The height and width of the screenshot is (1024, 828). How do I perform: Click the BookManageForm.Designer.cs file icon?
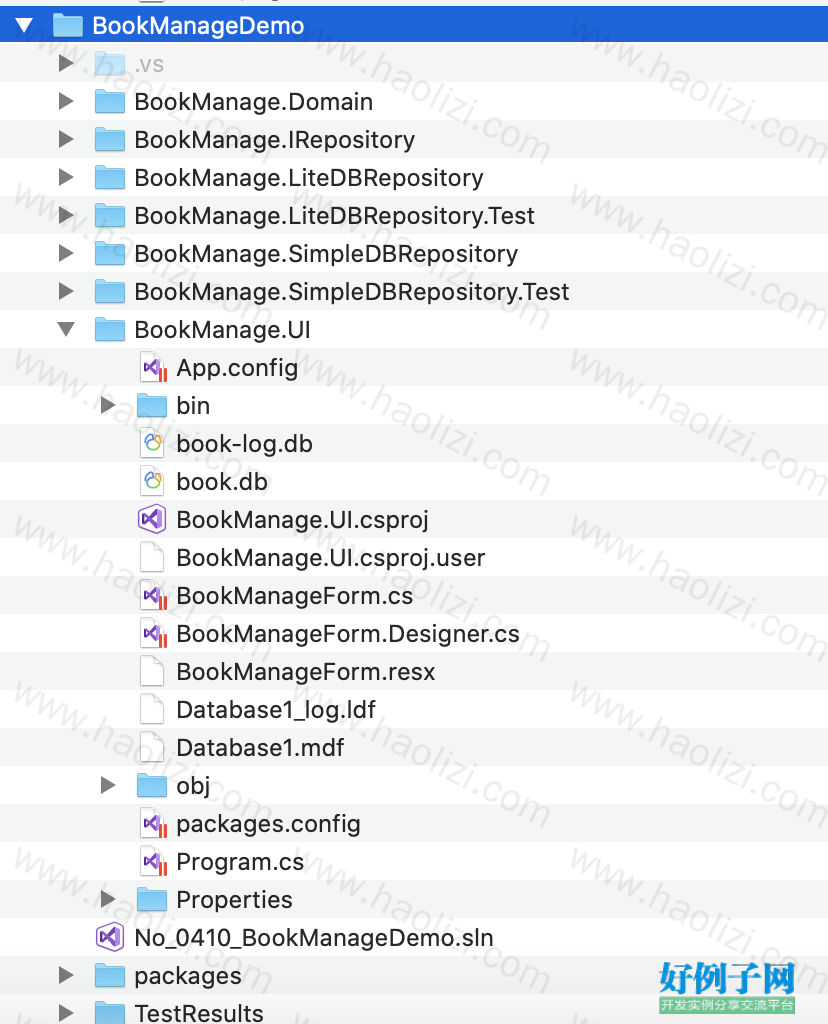(x=153, y=633)
